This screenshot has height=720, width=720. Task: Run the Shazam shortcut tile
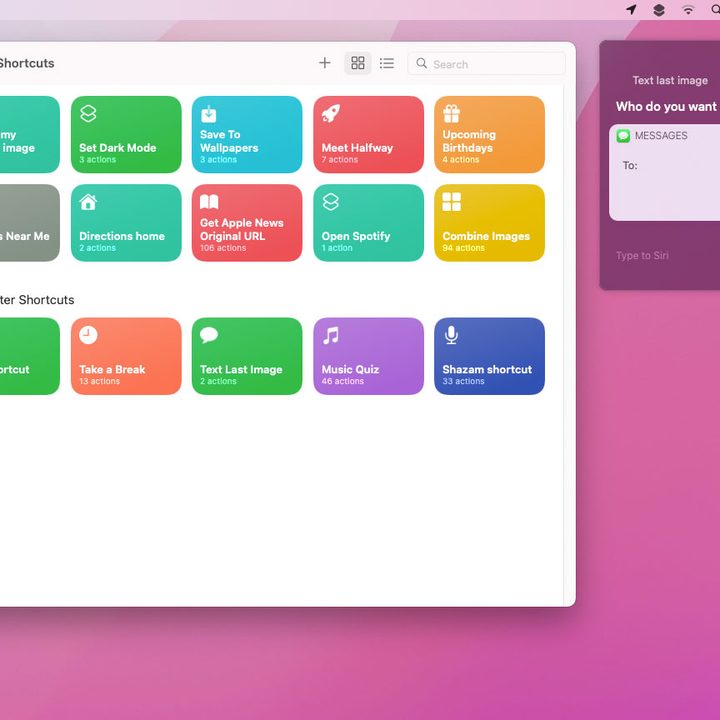(x=489, y=356)
